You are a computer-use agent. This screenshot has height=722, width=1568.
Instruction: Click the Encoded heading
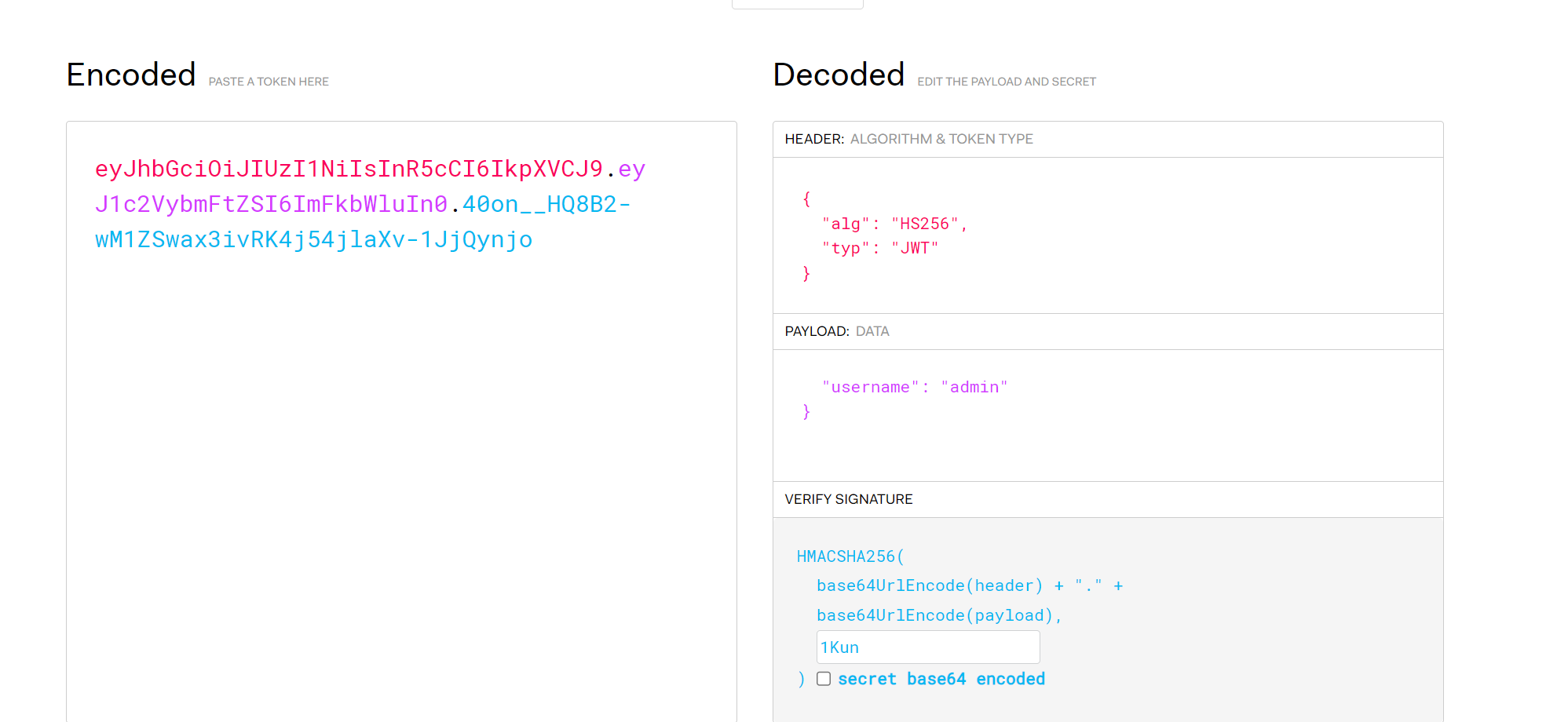131,75
